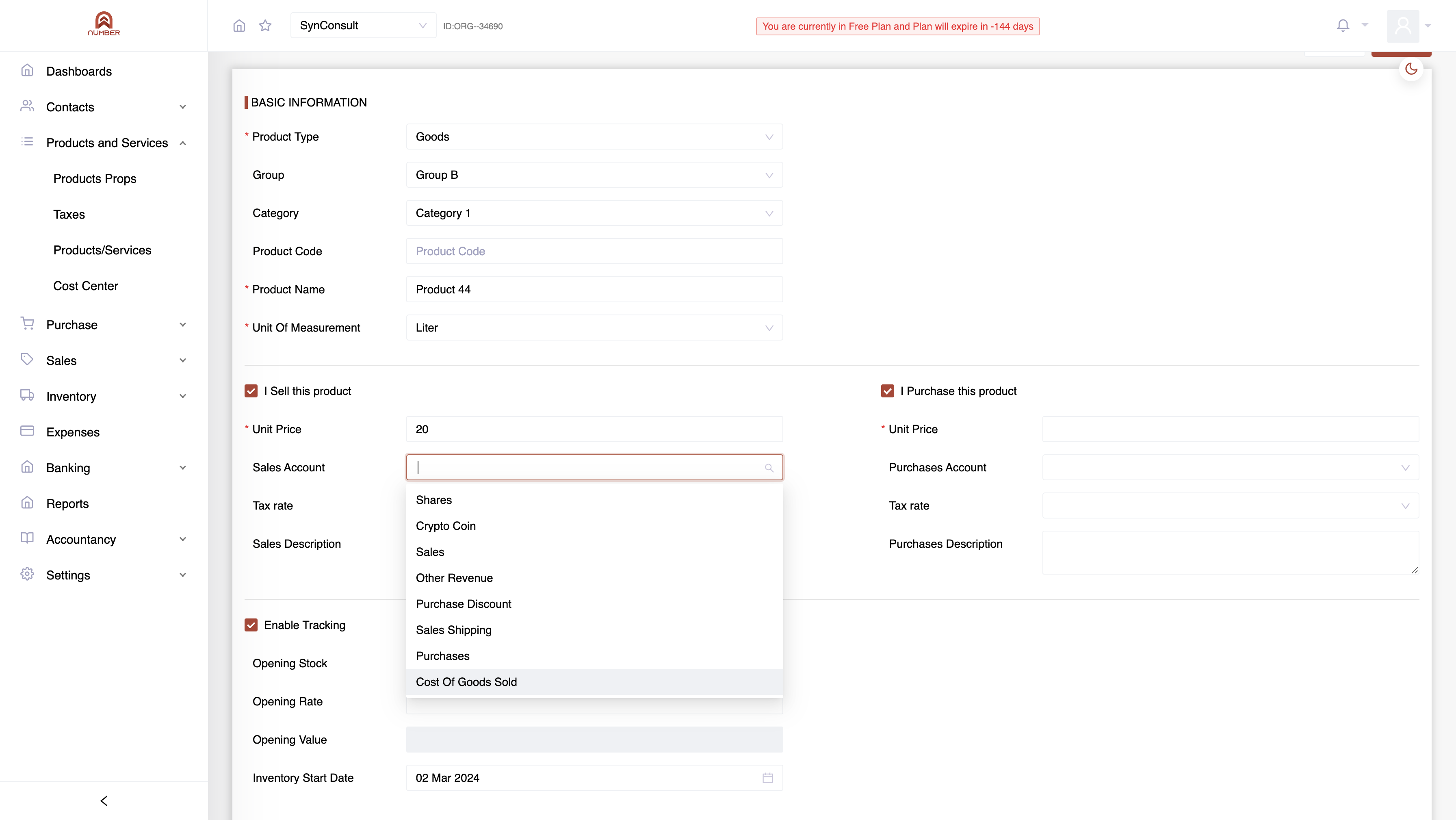Open the Product Type dropdown
This screenshot has height=820, width=1456.
tap(594, 137)
